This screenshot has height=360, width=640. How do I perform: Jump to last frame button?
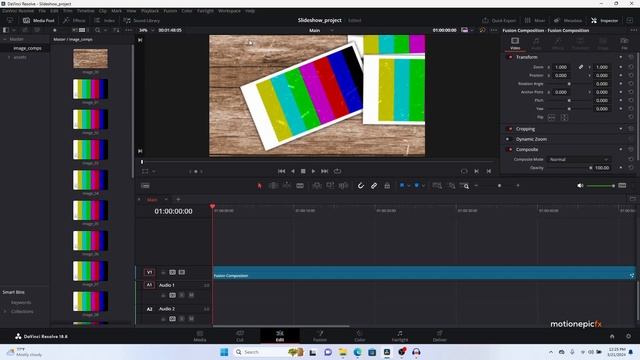(324, 171)
